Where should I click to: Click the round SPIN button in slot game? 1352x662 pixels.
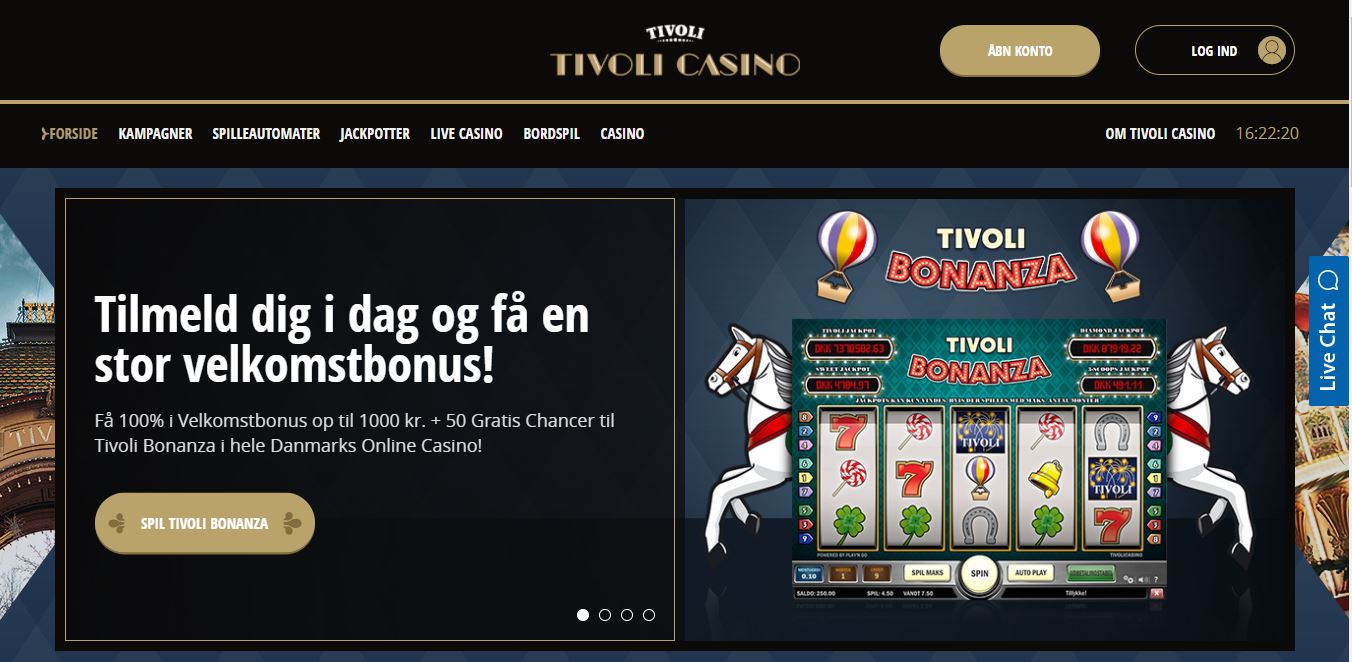(979, 574)
